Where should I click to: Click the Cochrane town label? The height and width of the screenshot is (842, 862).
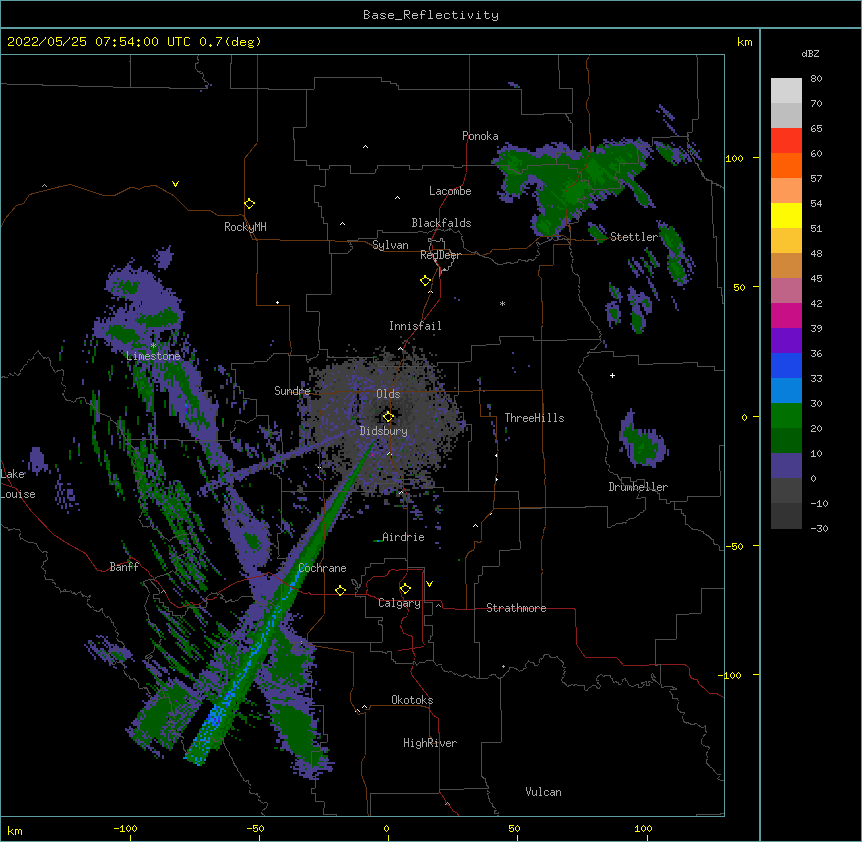322,568
